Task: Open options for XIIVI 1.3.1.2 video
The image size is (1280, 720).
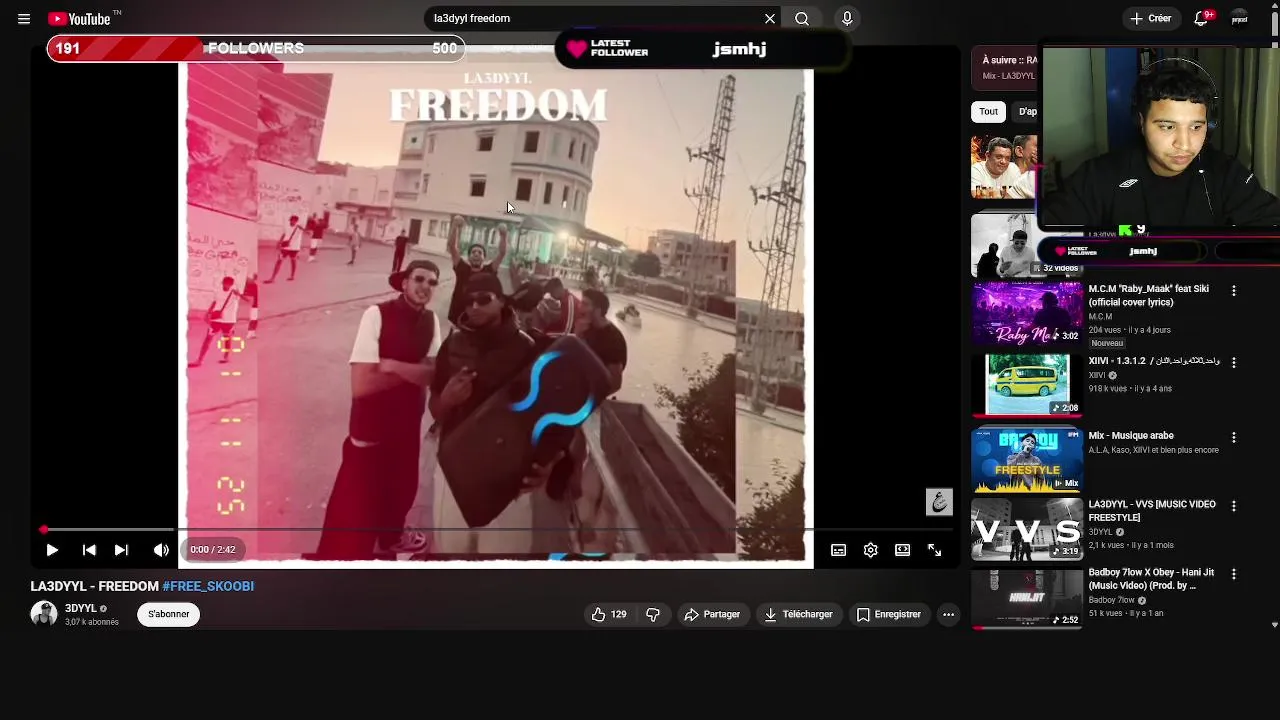Action: pos(1233,362)
